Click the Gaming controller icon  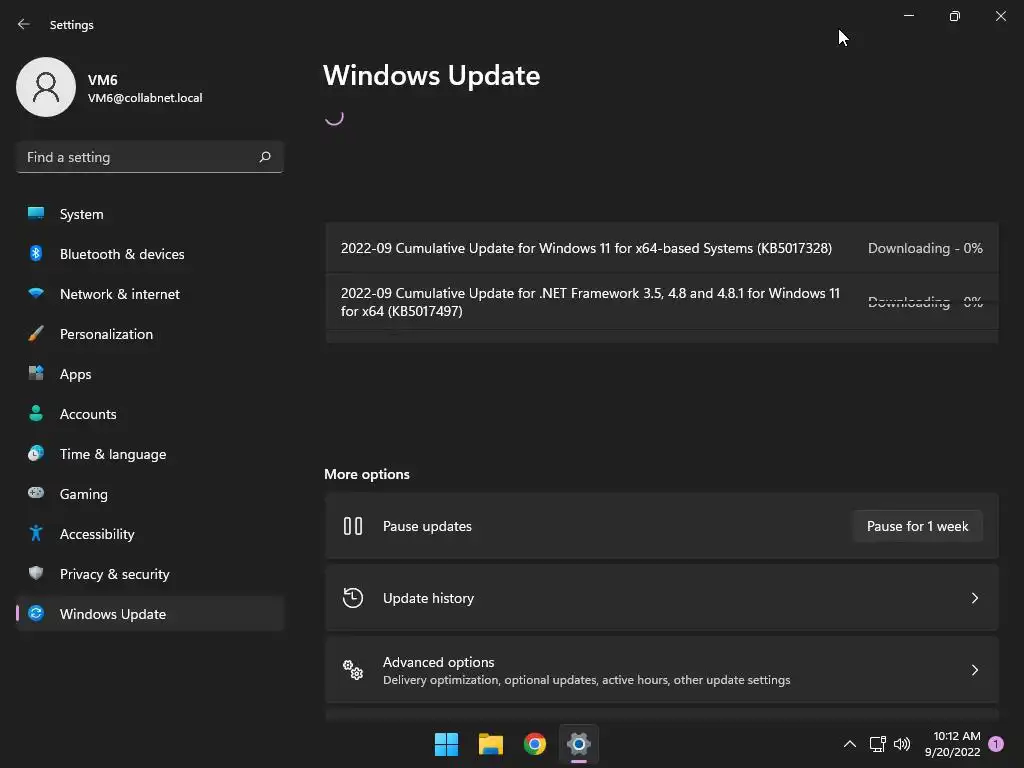[x=36, y=493]
